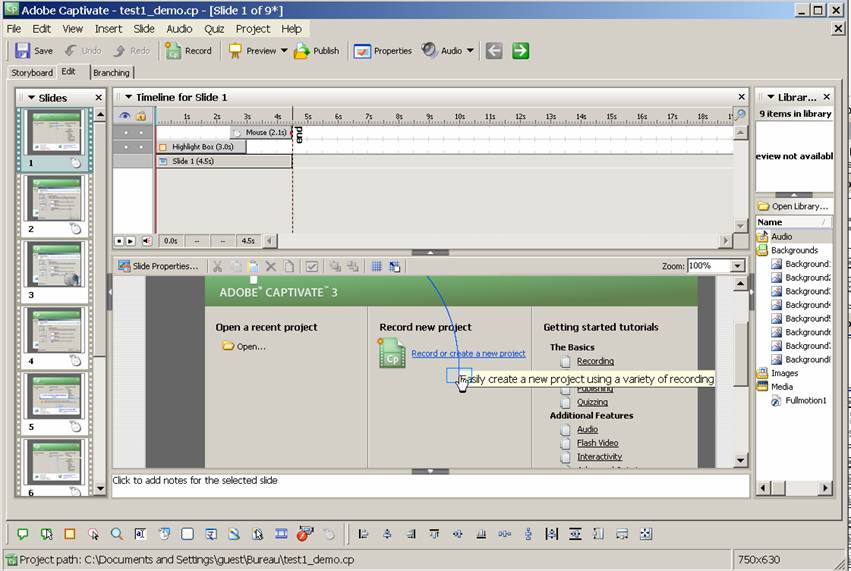Click the Record toolbar icon

[173, 50]
